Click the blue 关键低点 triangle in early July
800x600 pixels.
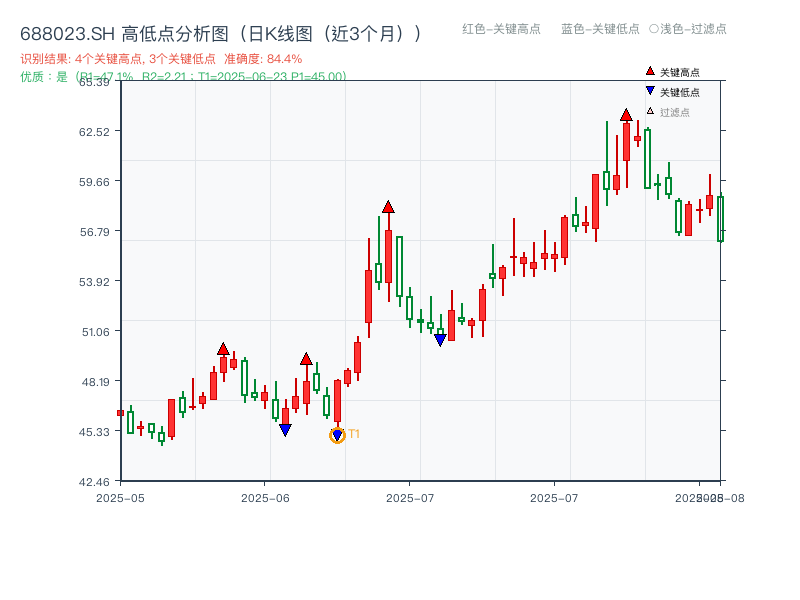[440, 338]
